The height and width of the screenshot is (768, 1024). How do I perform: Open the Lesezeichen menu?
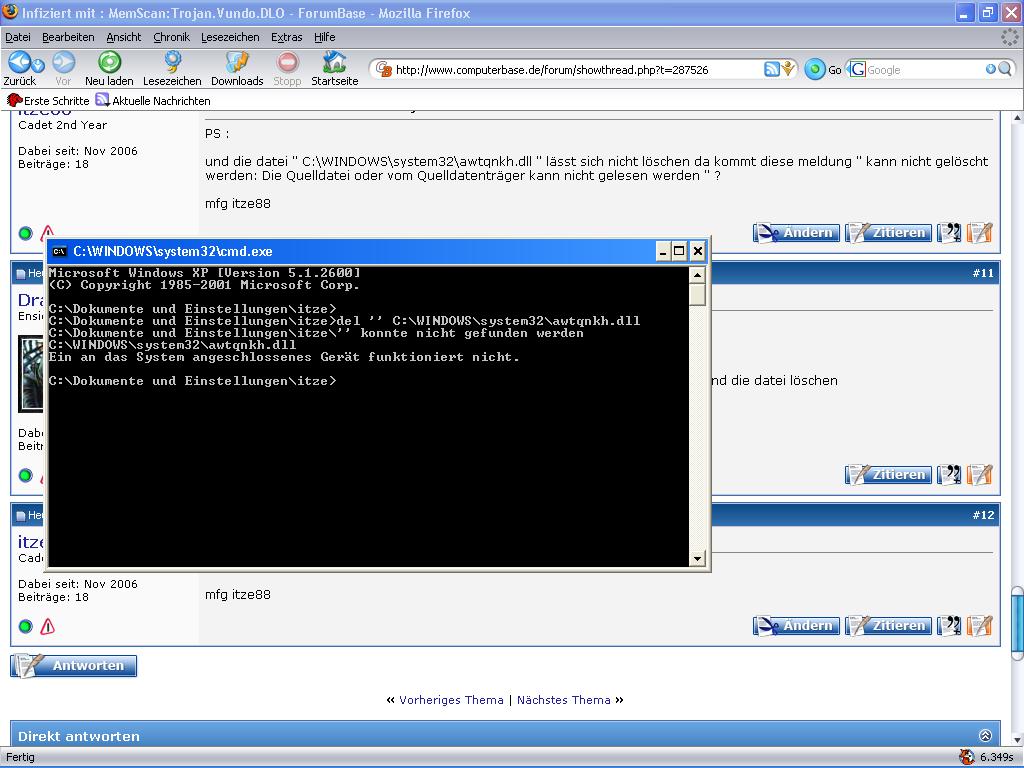230,37
